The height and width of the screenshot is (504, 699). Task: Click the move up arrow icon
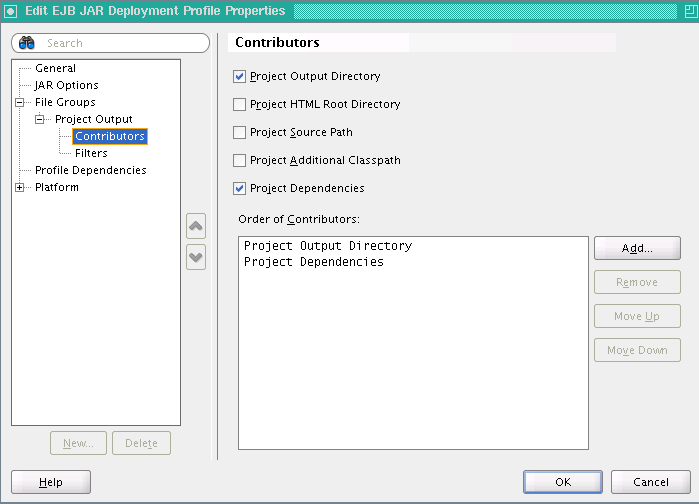[196, 226]
